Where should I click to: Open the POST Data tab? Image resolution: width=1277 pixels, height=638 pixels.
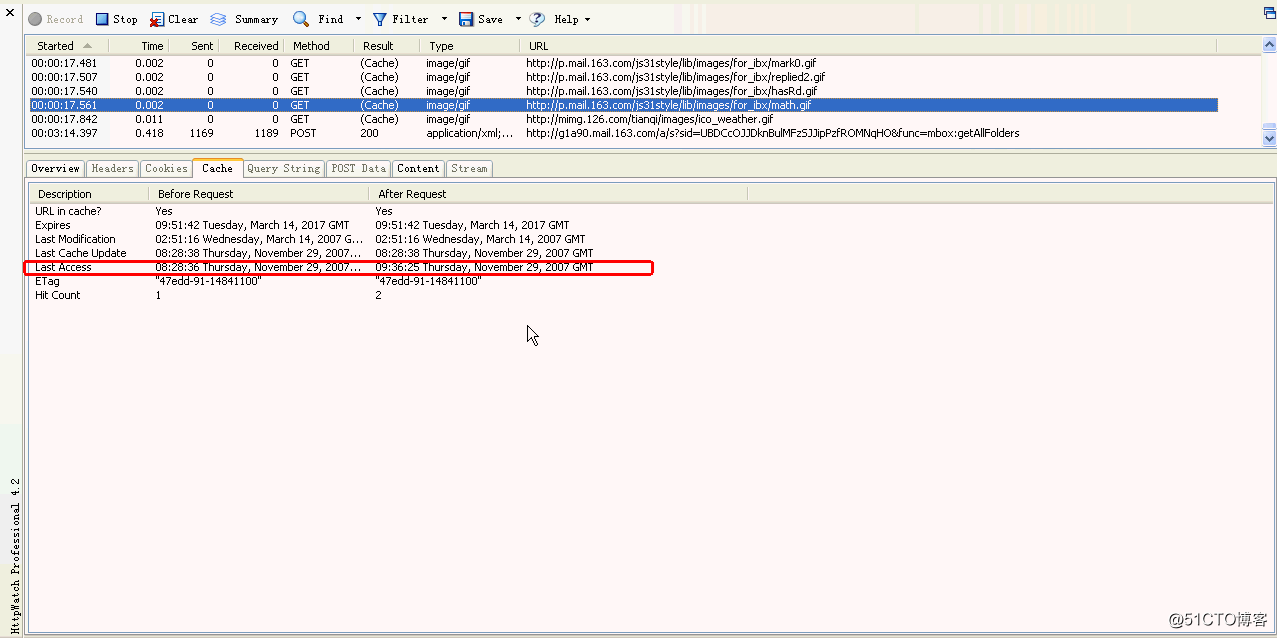[x=358, y=169]
